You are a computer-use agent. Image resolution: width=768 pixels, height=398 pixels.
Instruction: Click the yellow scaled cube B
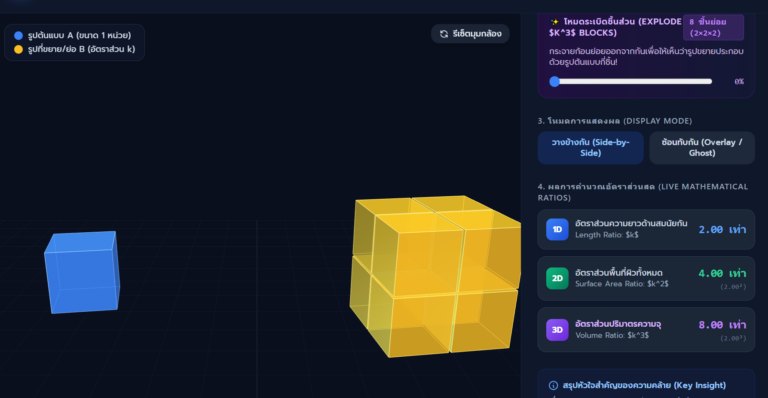[435, 276]
